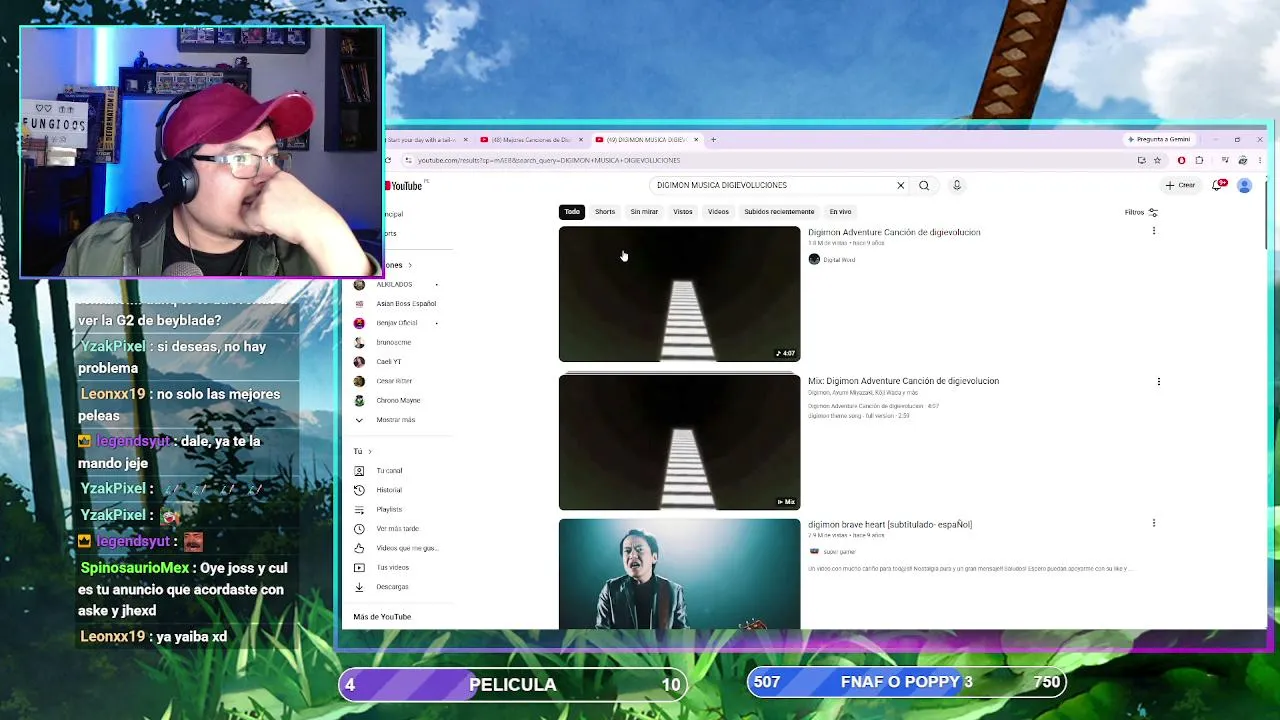Viewport: 1280px width, 720px height.
Task: Open the Mix Digimon Adventure thumbnail
Action: point(680,442)
